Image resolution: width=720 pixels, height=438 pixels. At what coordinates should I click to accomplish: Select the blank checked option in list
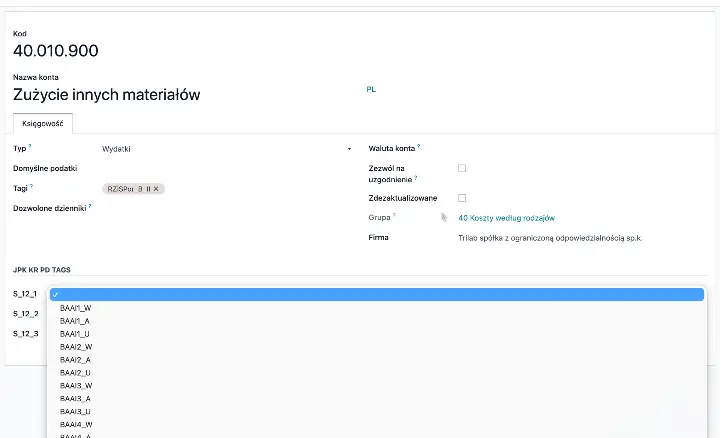tap(375, 294)
